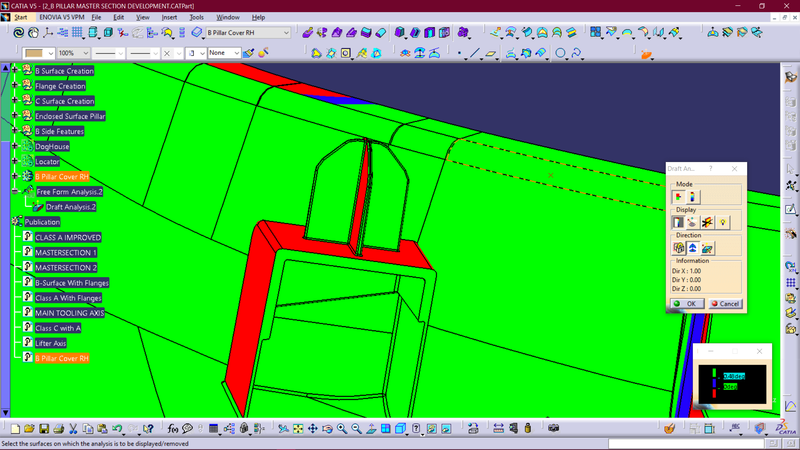
Task: Select the Lifter Axis publication
Action: tap(51, 343)
